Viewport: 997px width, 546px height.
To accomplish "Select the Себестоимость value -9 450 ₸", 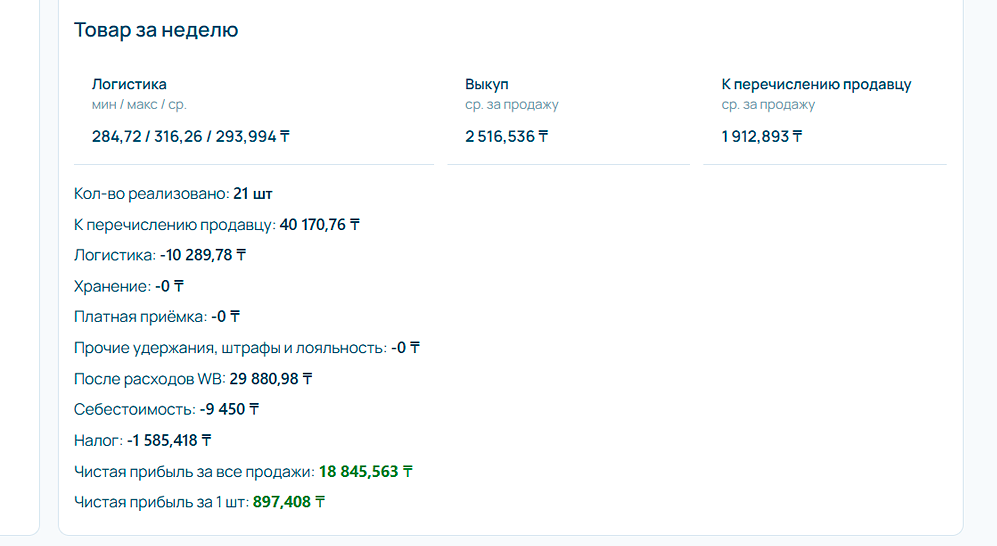I will click(229, 409).
